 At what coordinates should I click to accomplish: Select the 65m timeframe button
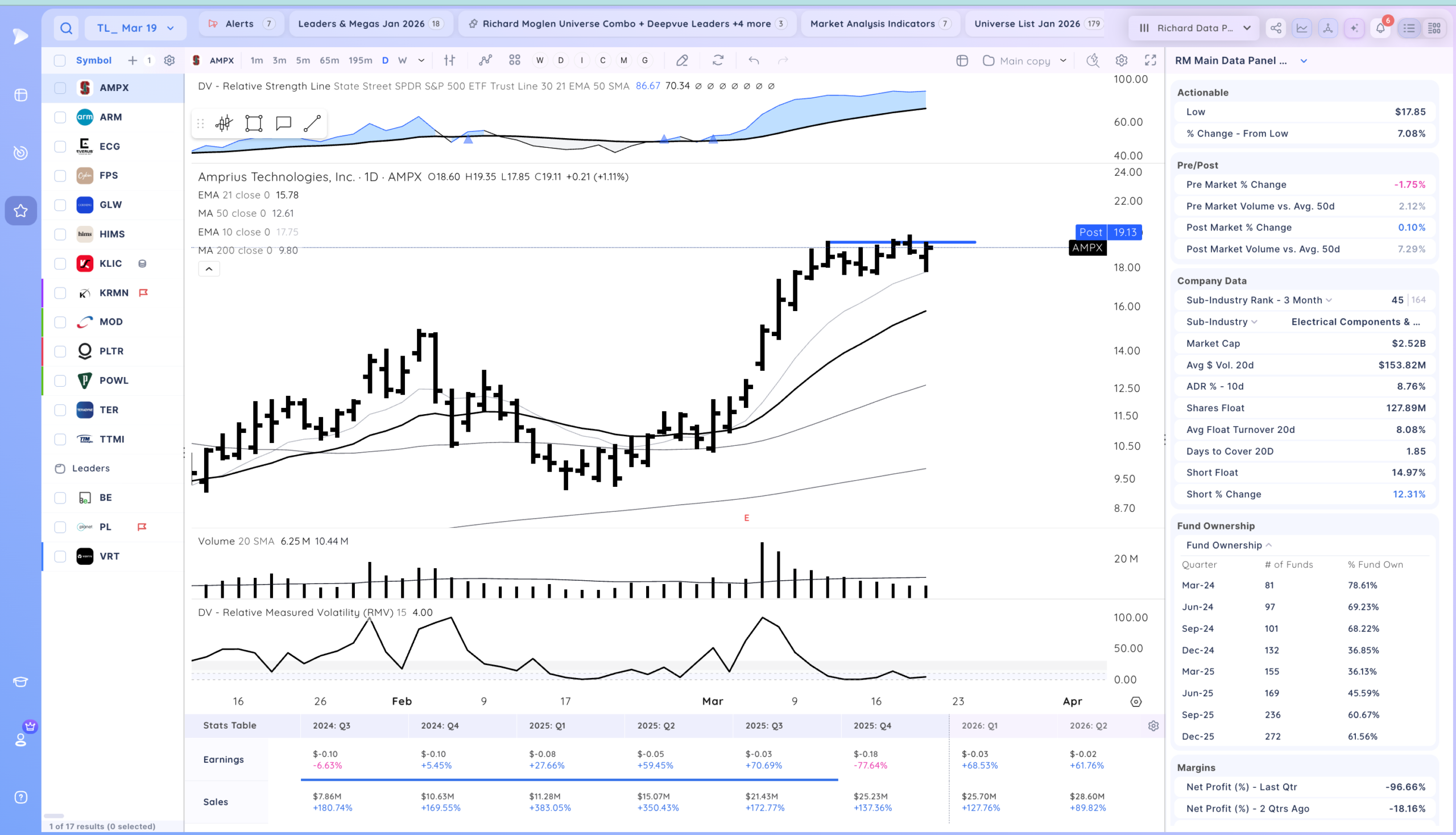(329, 60)
